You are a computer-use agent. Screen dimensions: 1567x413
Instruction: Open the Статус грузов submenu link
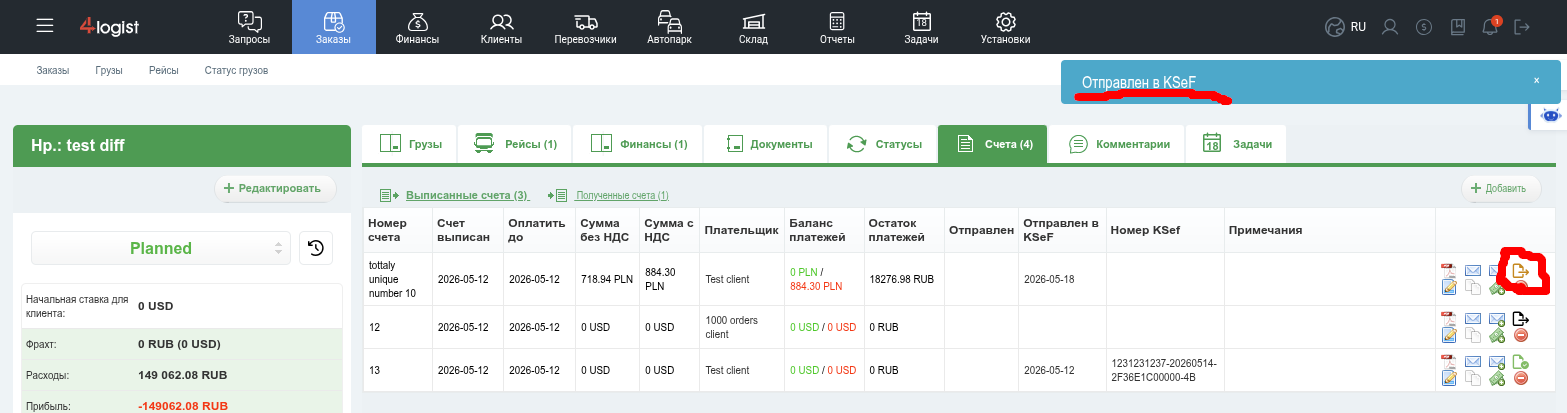(236, 71)
